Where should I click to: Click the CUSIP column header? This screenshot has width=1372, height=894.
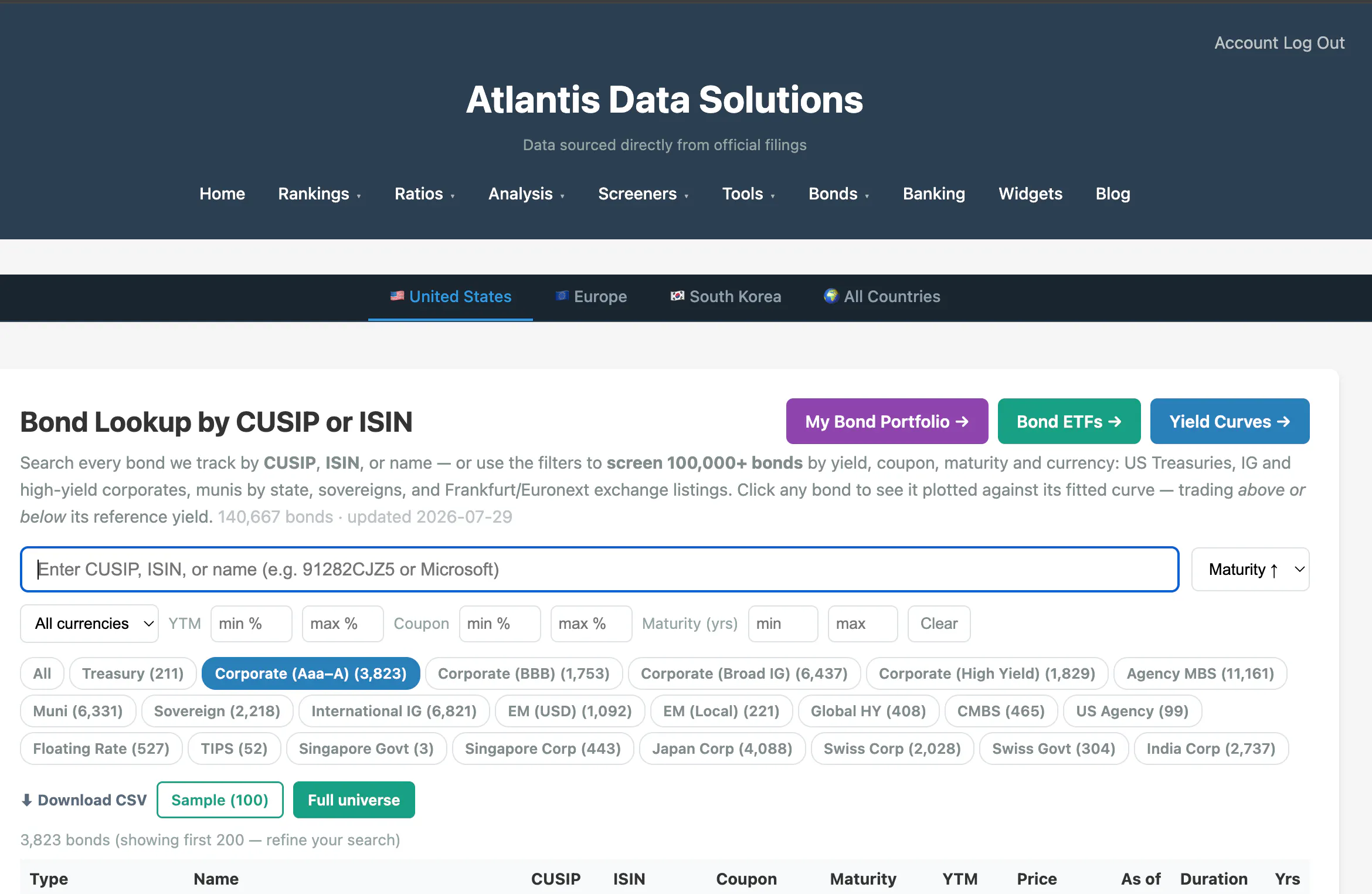click(x=555, y=879)
